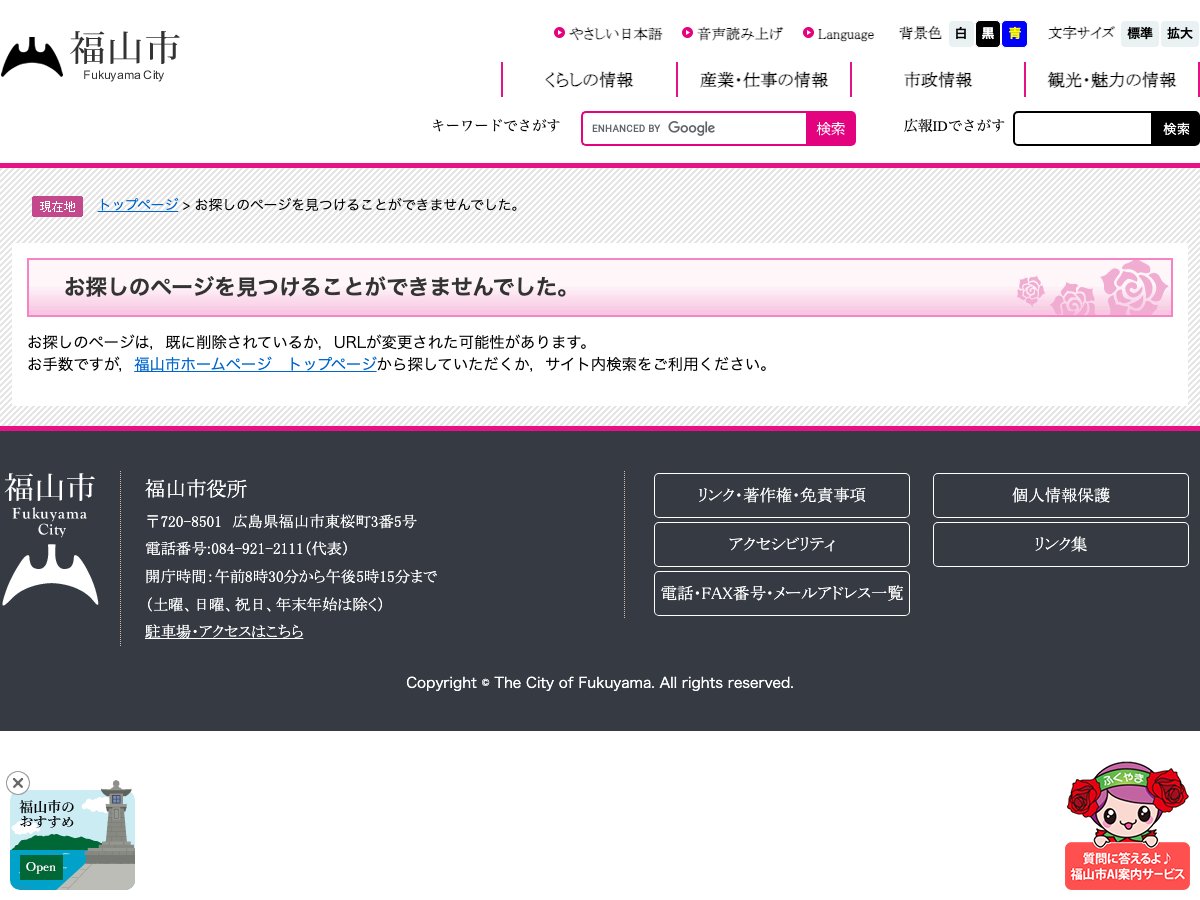Open 産業・仕事の情報 menu
Viewport: 1200px width, 900px height.
point(764,80)
